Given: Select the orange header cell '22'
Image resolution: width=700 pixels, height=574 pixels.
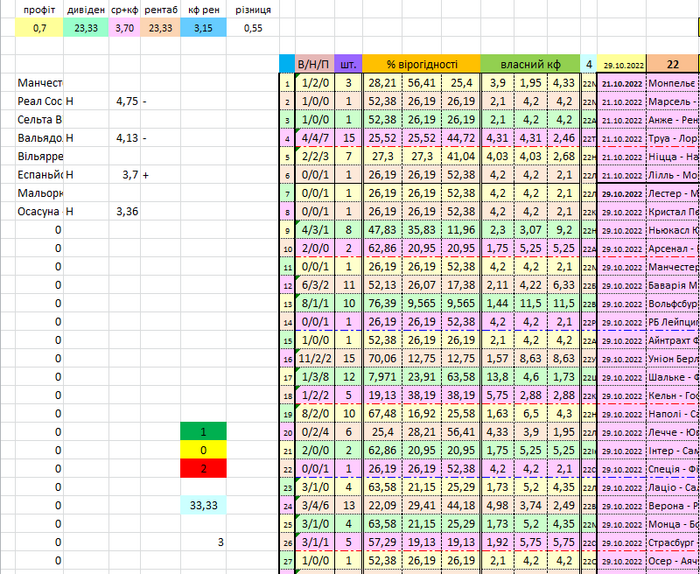Looking at the screenshot, I should coord(673,65).
